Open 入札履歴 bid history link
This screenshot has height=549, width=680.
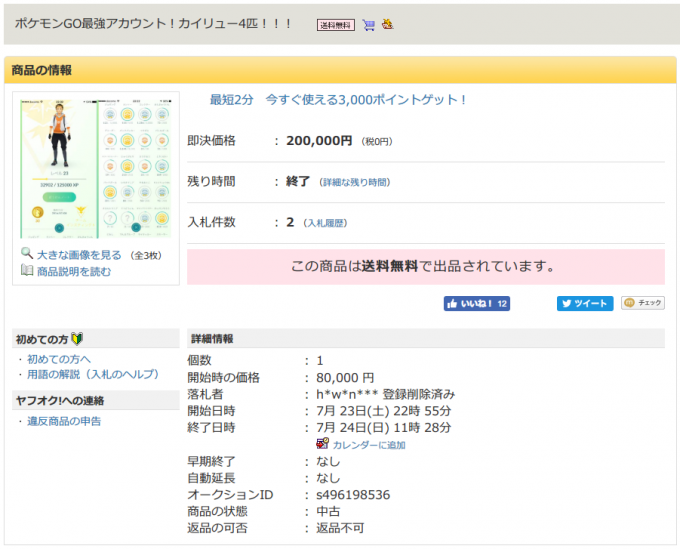pos(325,223)
